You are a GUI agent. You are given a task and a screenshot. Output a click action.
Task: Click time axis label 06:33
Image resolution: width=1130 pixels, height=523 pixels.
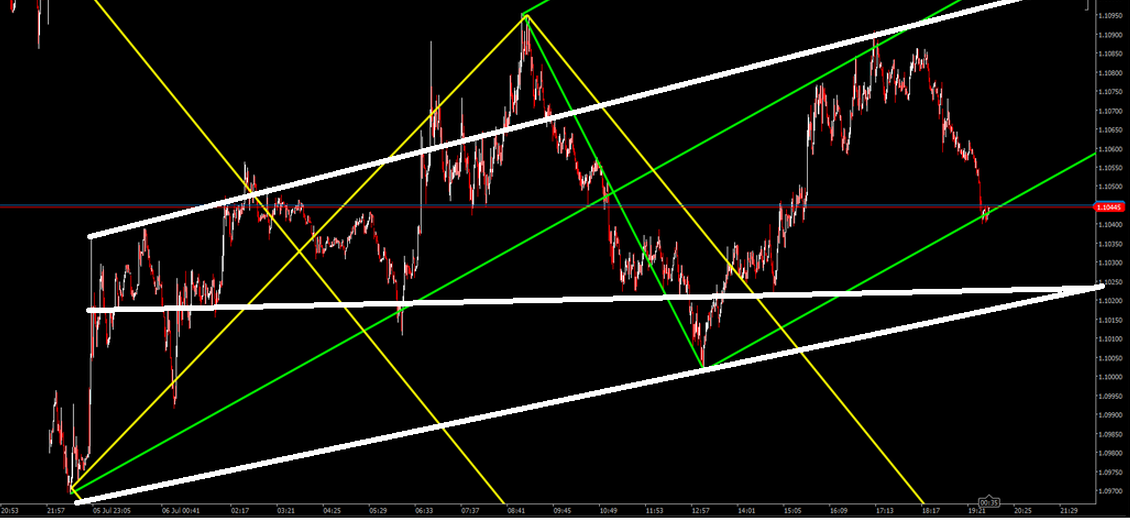[424, 510]
